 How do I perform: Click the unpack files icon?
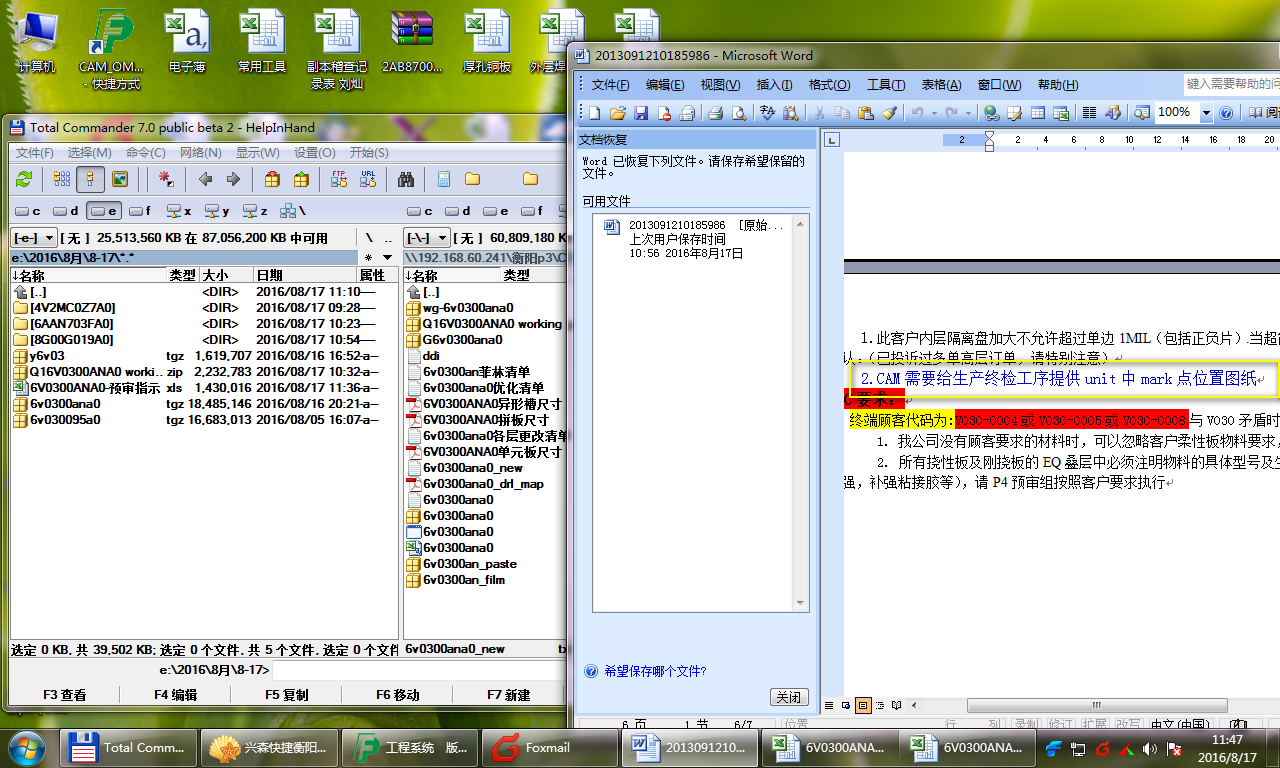pos(300,179)
